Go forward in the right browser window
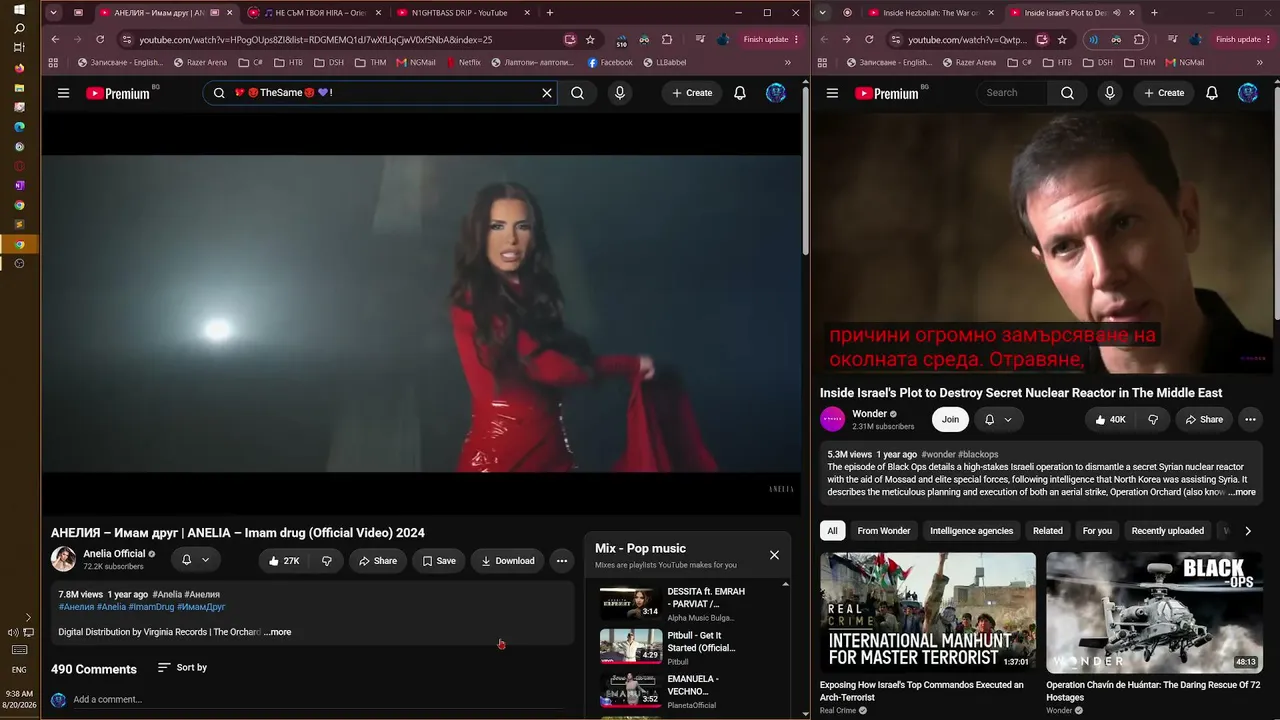The image size is (1280, 720). click(846, 40)
